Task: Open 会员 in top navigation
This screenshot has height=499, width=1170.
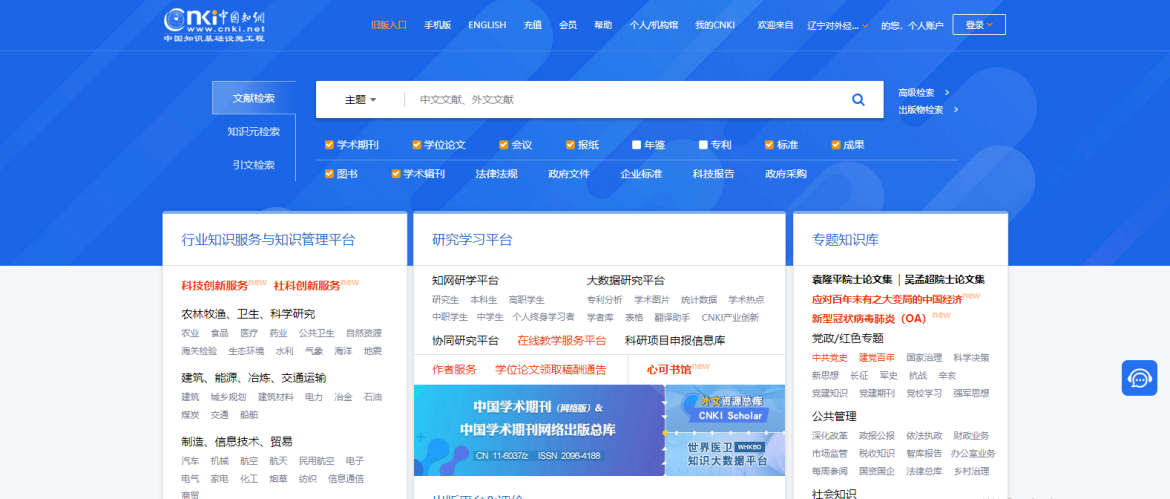Action: 568,25
